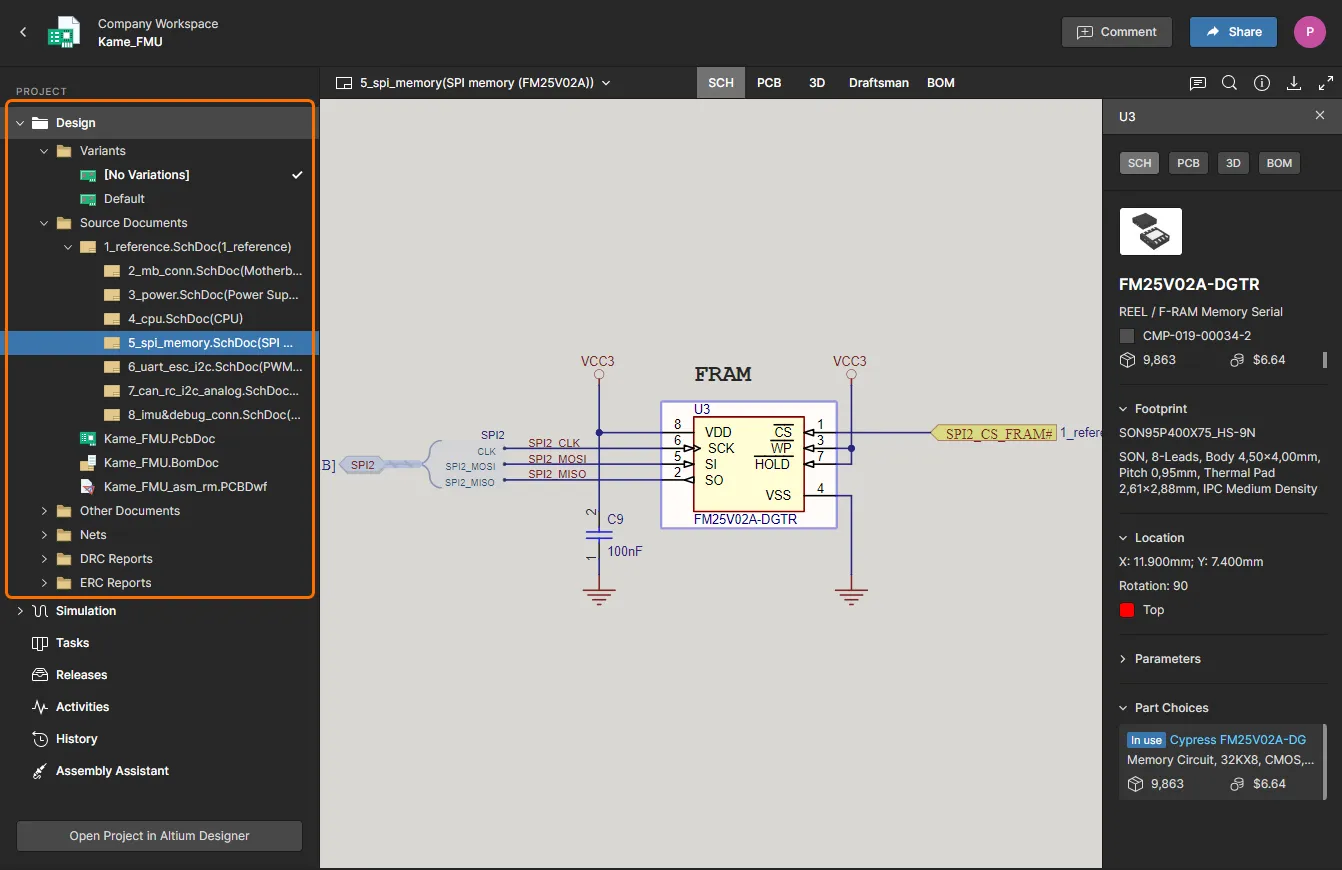Image resolution: width=1342 pixels, height=870 pixels.
Task: Enter fullscreen with the expand icon
Action: tap(1326, 83)
